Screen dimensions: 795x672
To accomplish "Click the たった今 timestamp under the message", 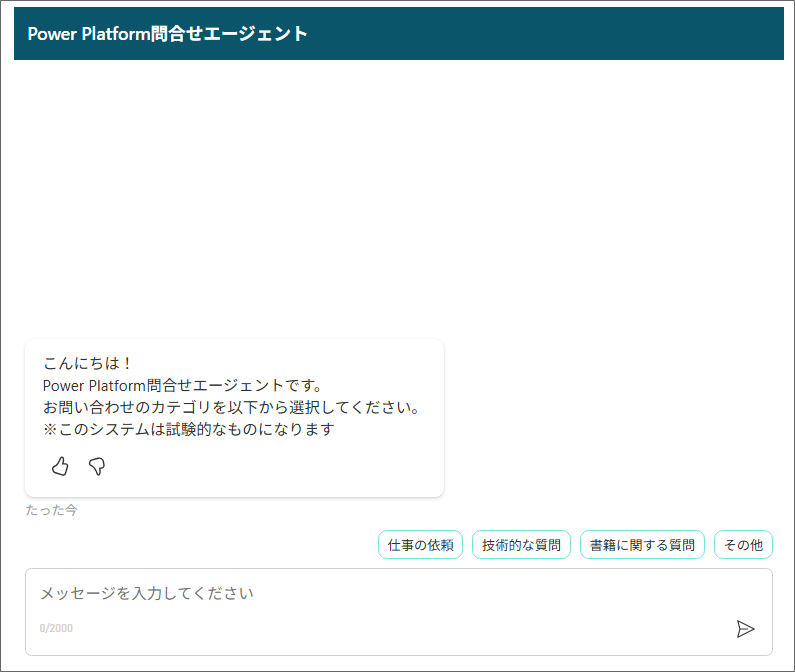I will point(51,510).
